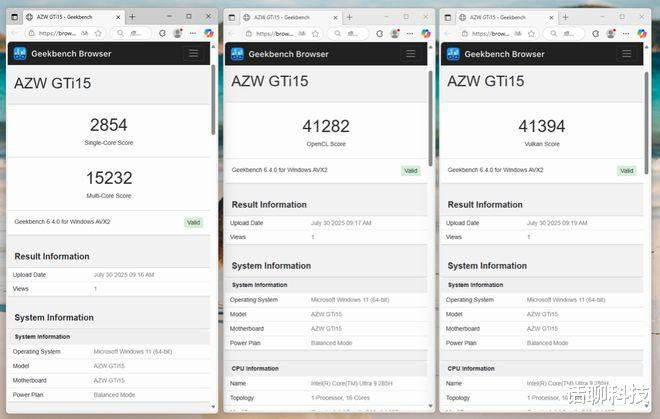Image resolution: width=660 pixels, height=419 pixels.
Task: Click the URL field in Single-Core window
Action: pyautogui.click(x=65, y=33)
